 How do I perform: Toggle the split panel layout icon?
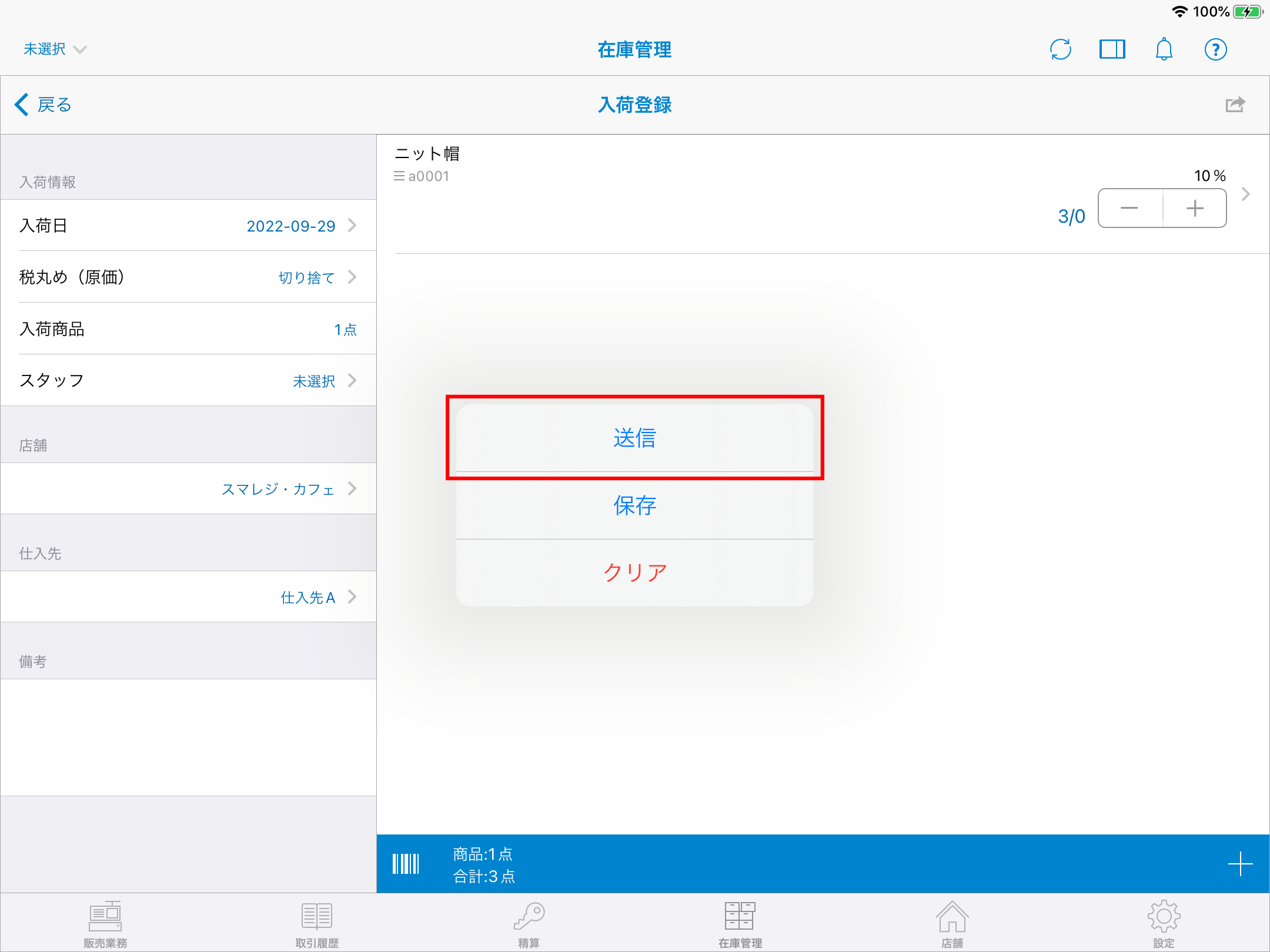pyautogui.click(x=1112, y=49)
